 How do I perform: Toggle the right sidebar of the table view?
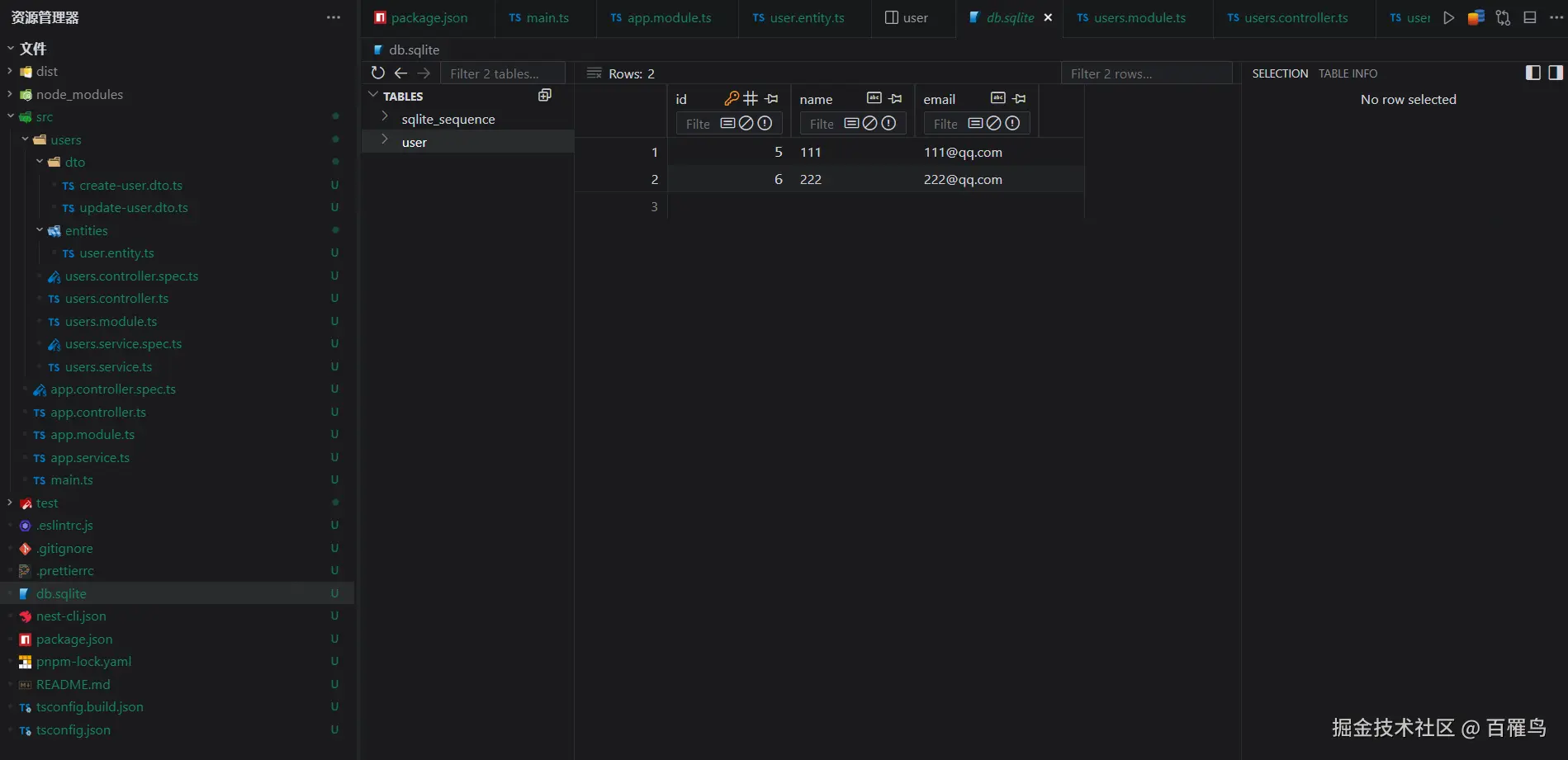coord(1556,73)
